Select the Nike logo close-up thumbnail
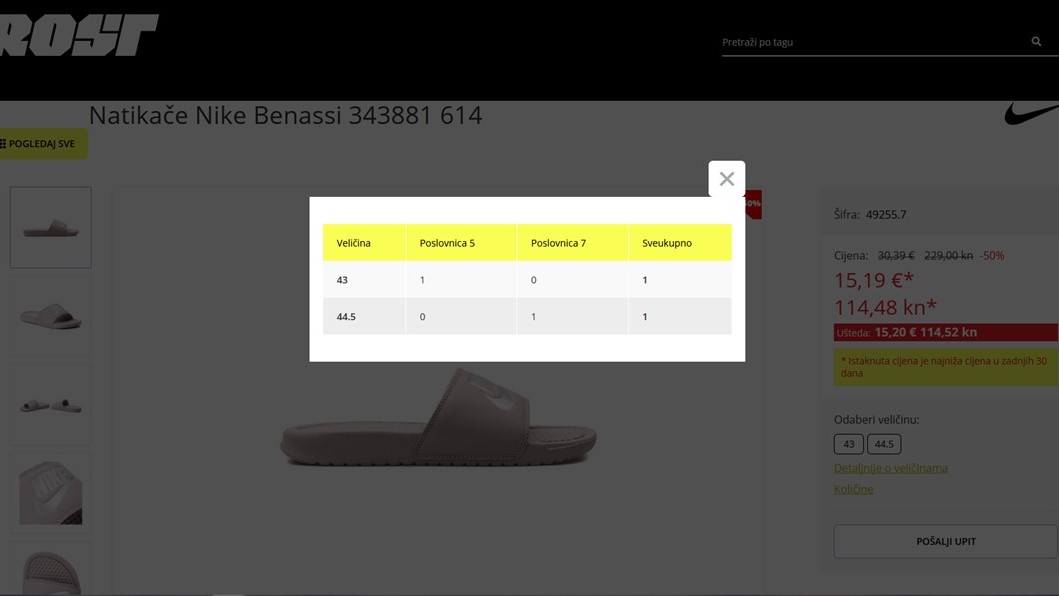 (x=51, y=493)
